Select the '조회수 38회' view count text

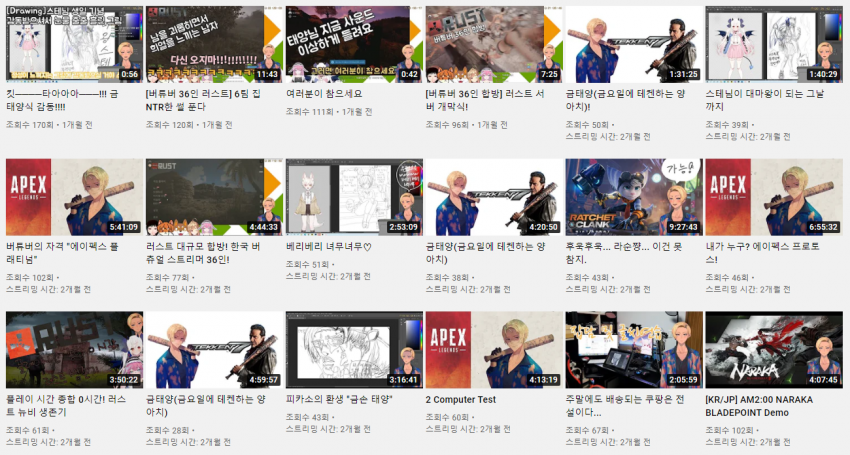[447, 277]
